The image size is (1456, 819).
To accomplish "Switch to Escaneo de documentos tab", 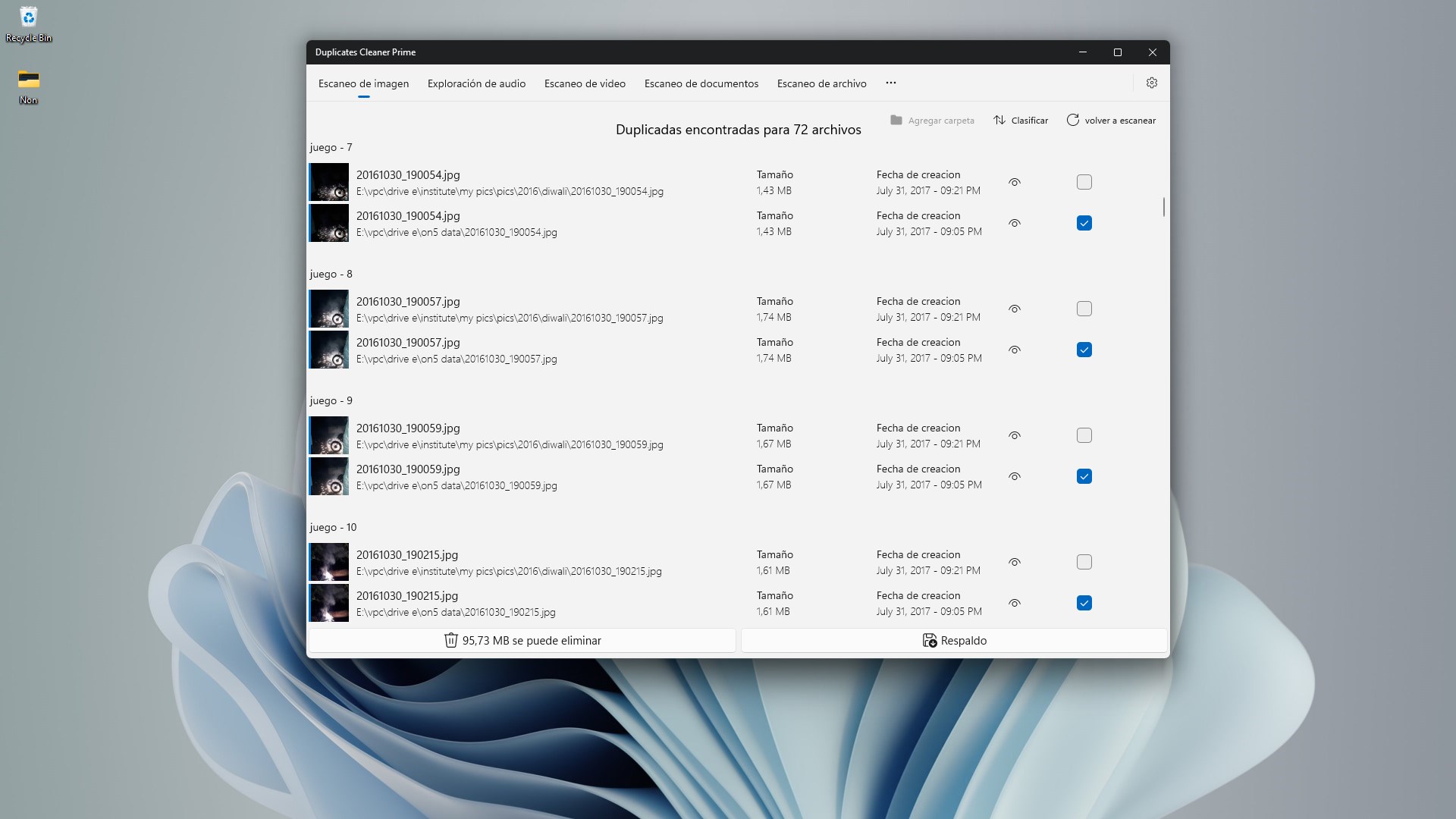I will [701, 83].
